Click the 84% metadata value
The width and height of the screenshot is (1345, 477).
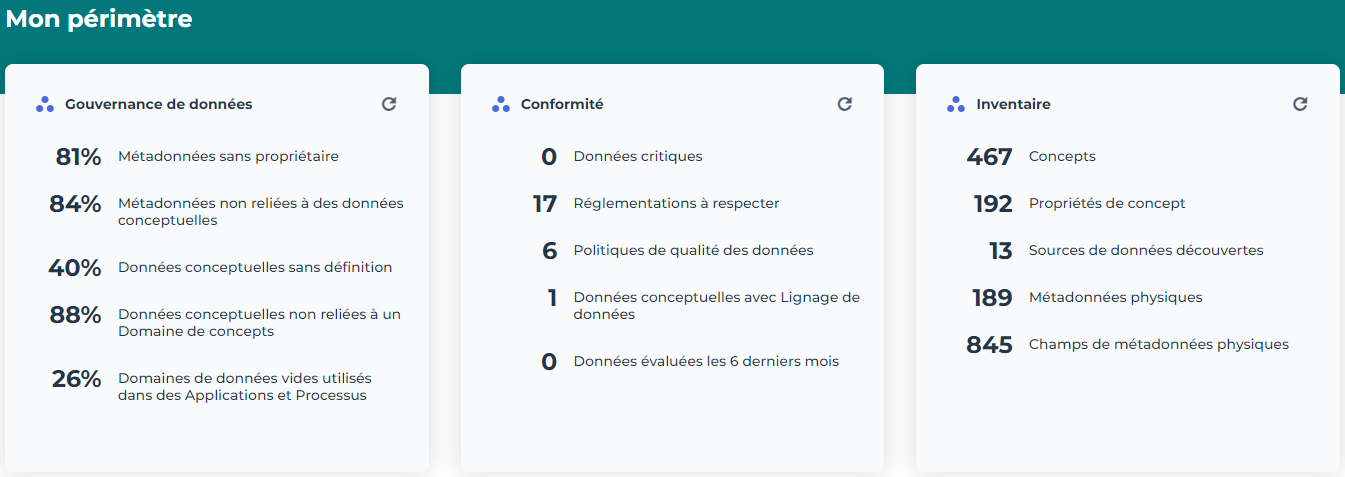(x=75, y=204)
